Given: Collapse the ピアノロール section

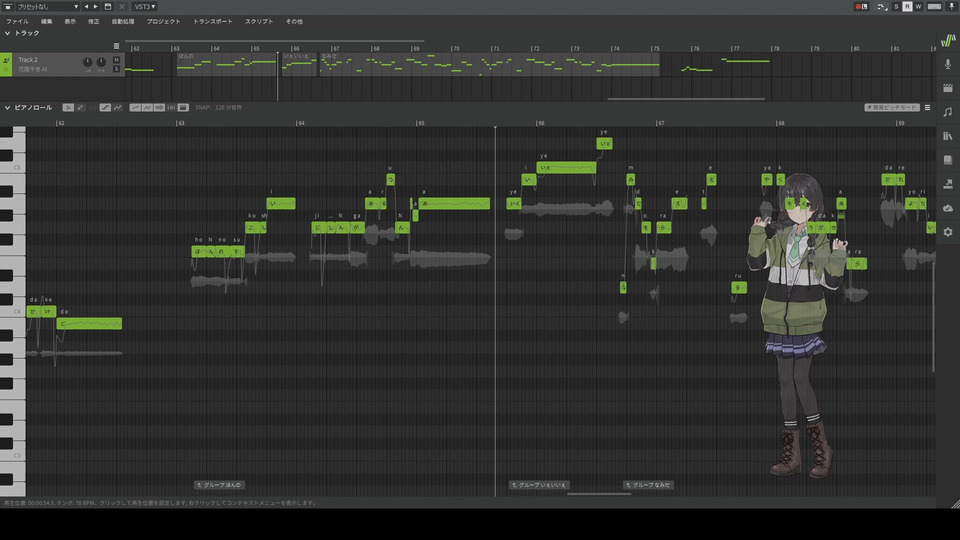Looking at the screenshot, I should 7,108.
